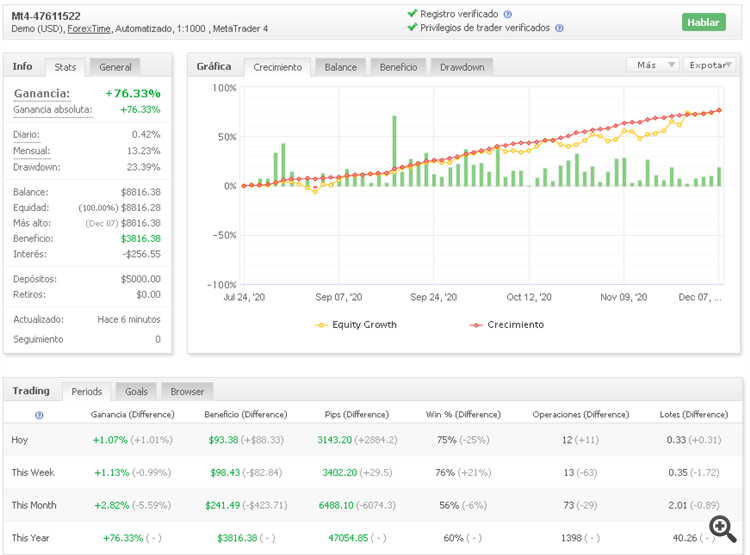750x555 pixels.
Task: Select the Beneficio chart tab
Action: [398, 67]
